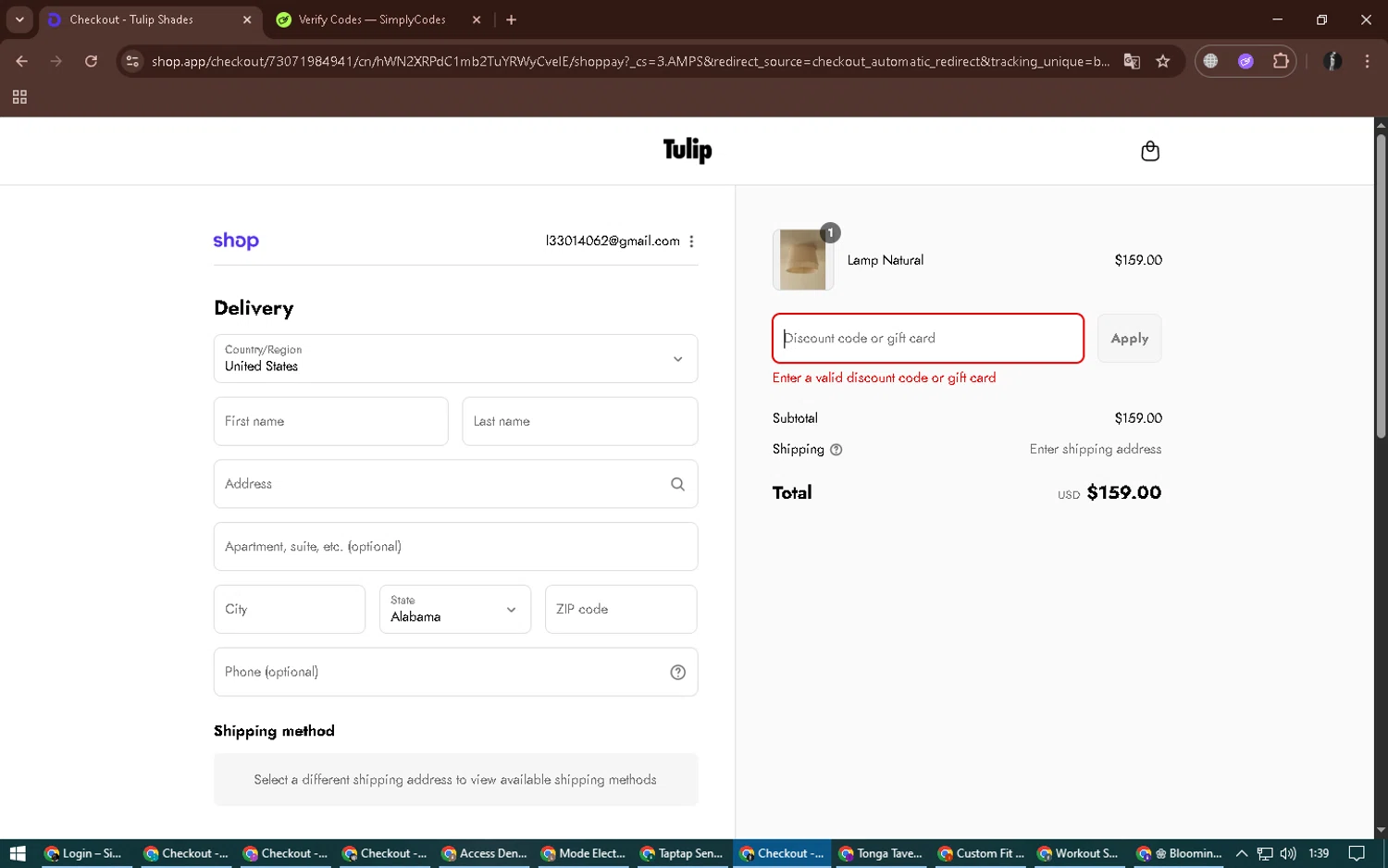Open the volume control in tray
The image size is (1388, 868).
tap(1287, 853)
